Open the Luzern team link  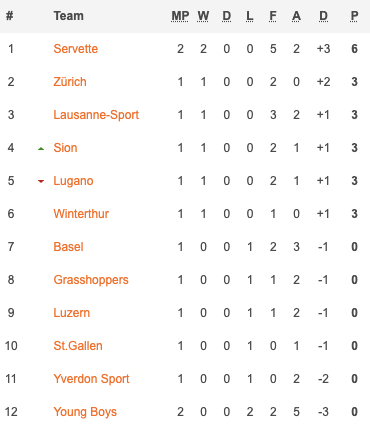(x=72, y=313)
